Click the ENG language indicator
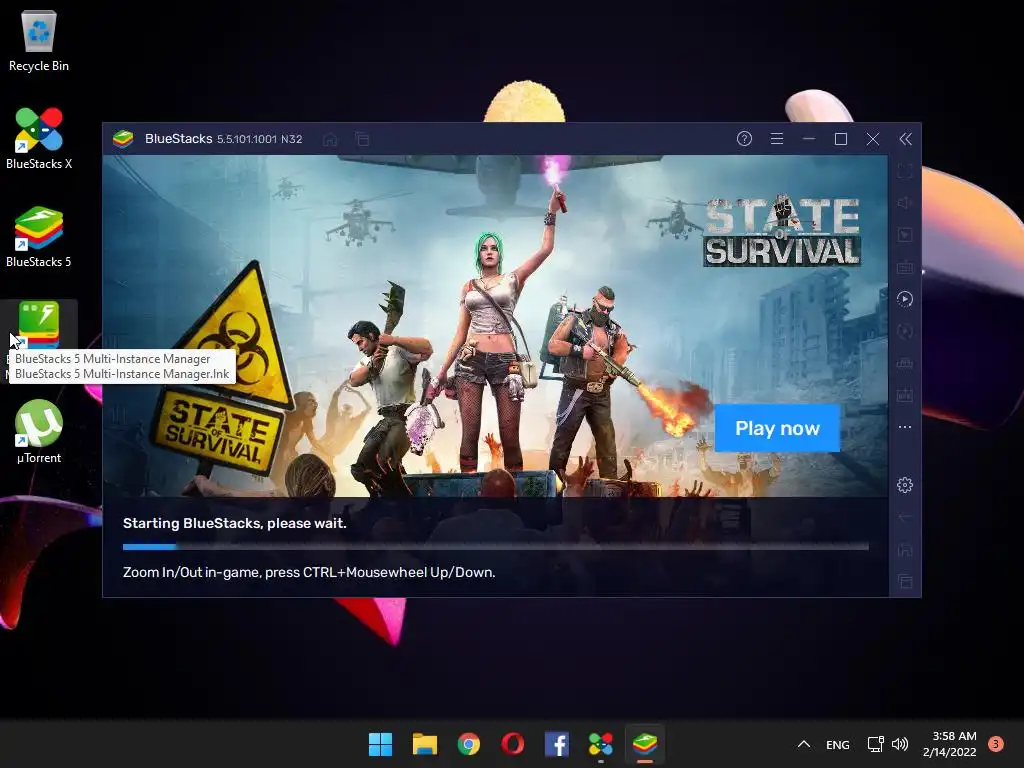The height and width of the screenshot is (768, 1024). 837,744
